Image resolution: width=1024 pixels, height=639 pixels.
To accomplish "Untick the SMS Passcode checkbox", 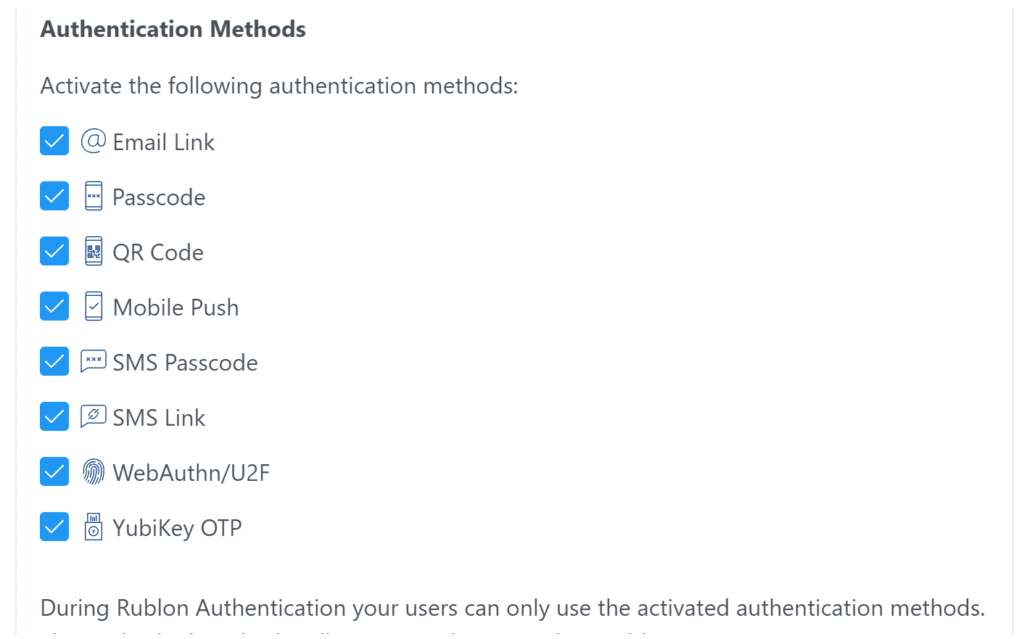I will (x=54, y=362).
